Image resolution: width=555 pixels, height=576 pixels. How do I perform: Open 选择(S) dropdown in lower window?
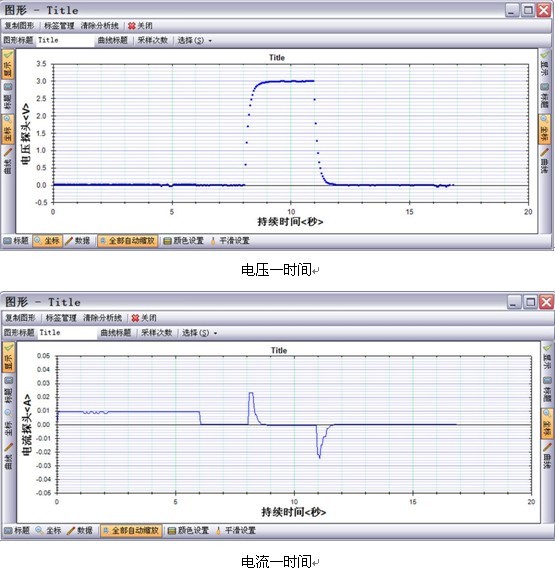(x=199, y=333)
